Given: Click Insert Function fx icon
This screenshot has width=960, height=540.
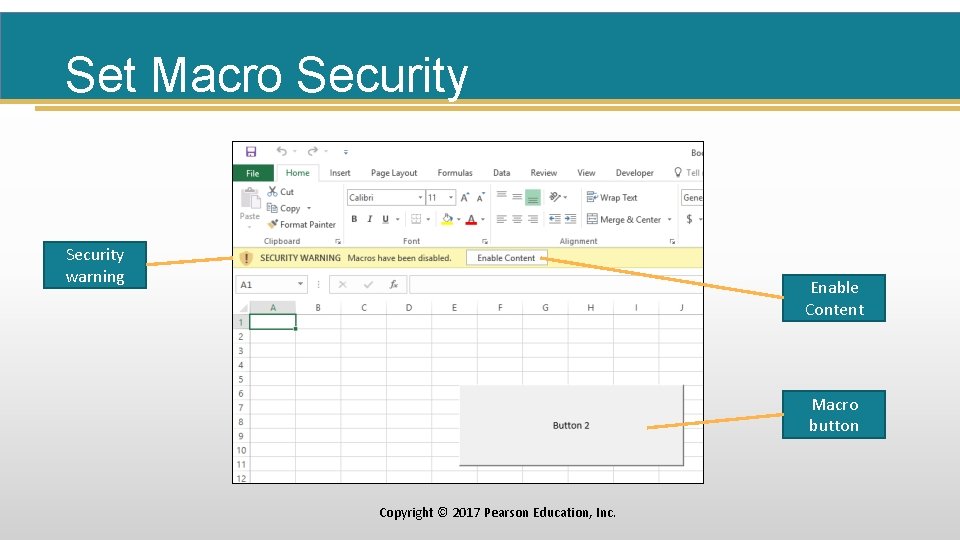Looking at the screenshot, I should coord(394,284).
